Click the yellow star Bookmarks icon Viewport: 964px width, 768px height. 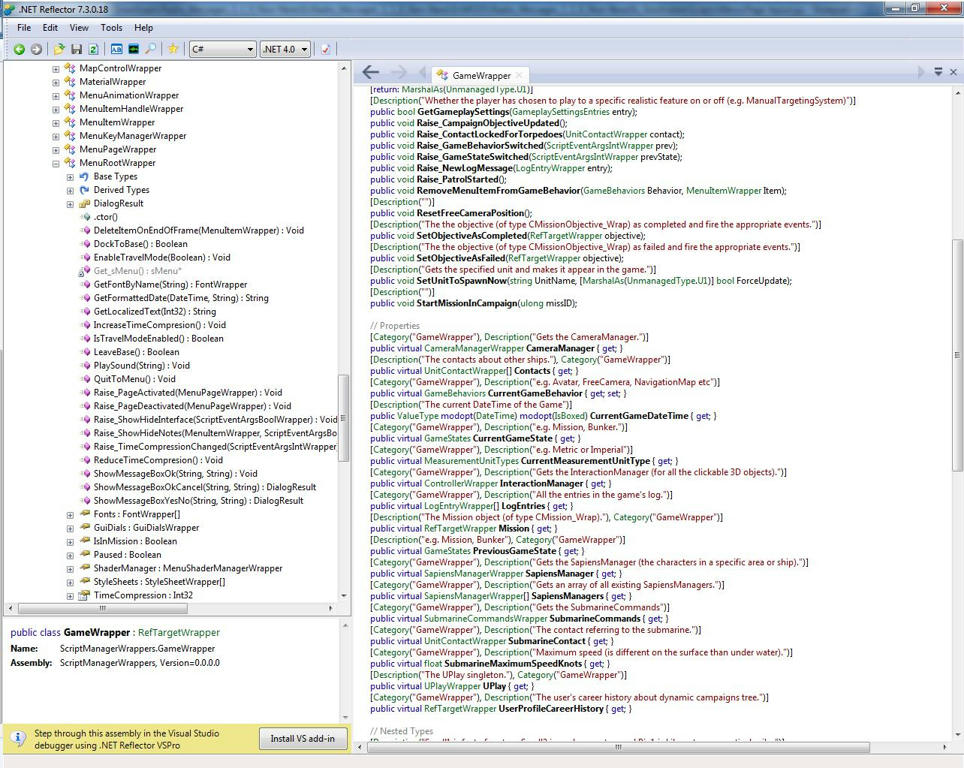173,49
